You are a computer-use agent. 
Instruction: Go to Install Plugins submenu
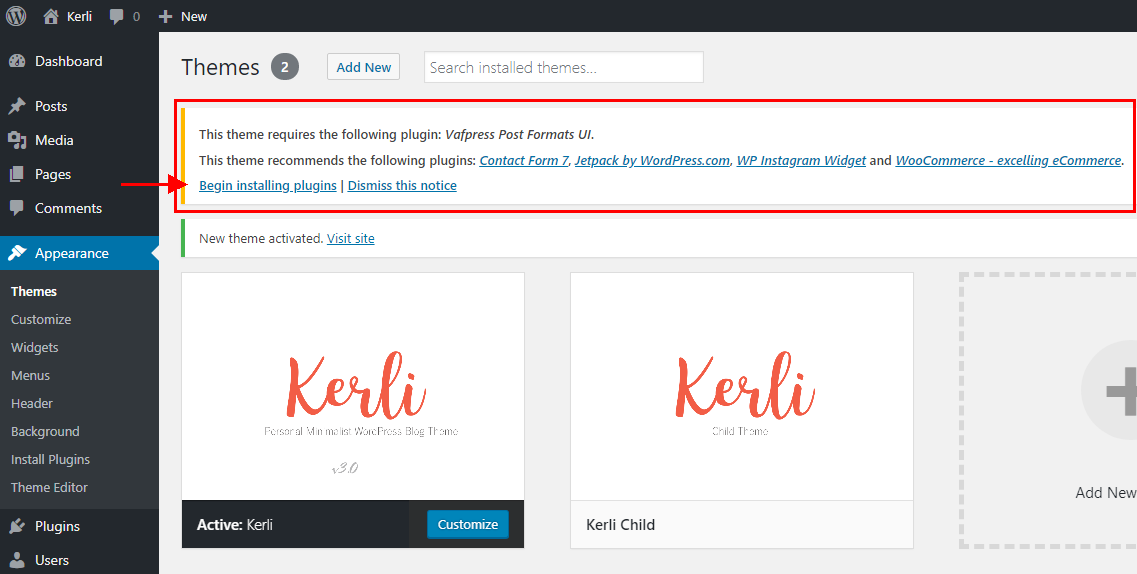[51, 459]
